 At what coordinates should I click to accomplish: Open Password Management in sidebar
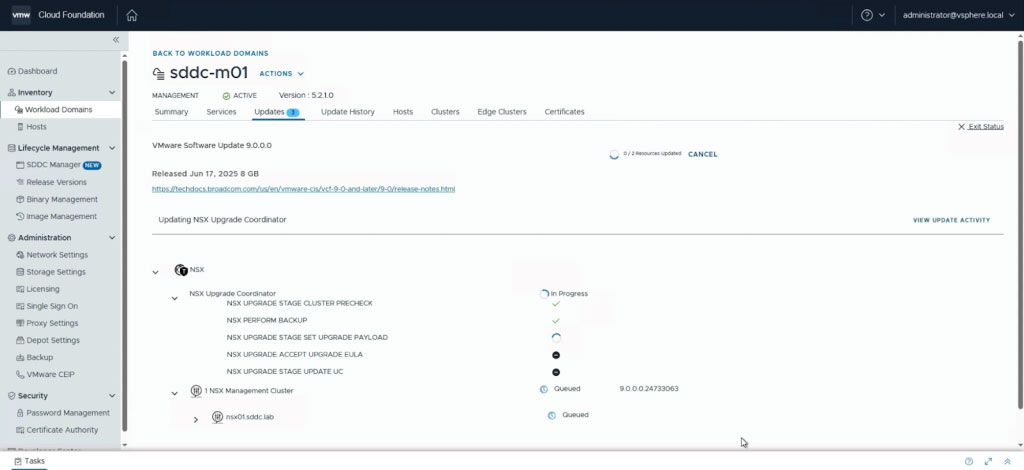[68, 413]
